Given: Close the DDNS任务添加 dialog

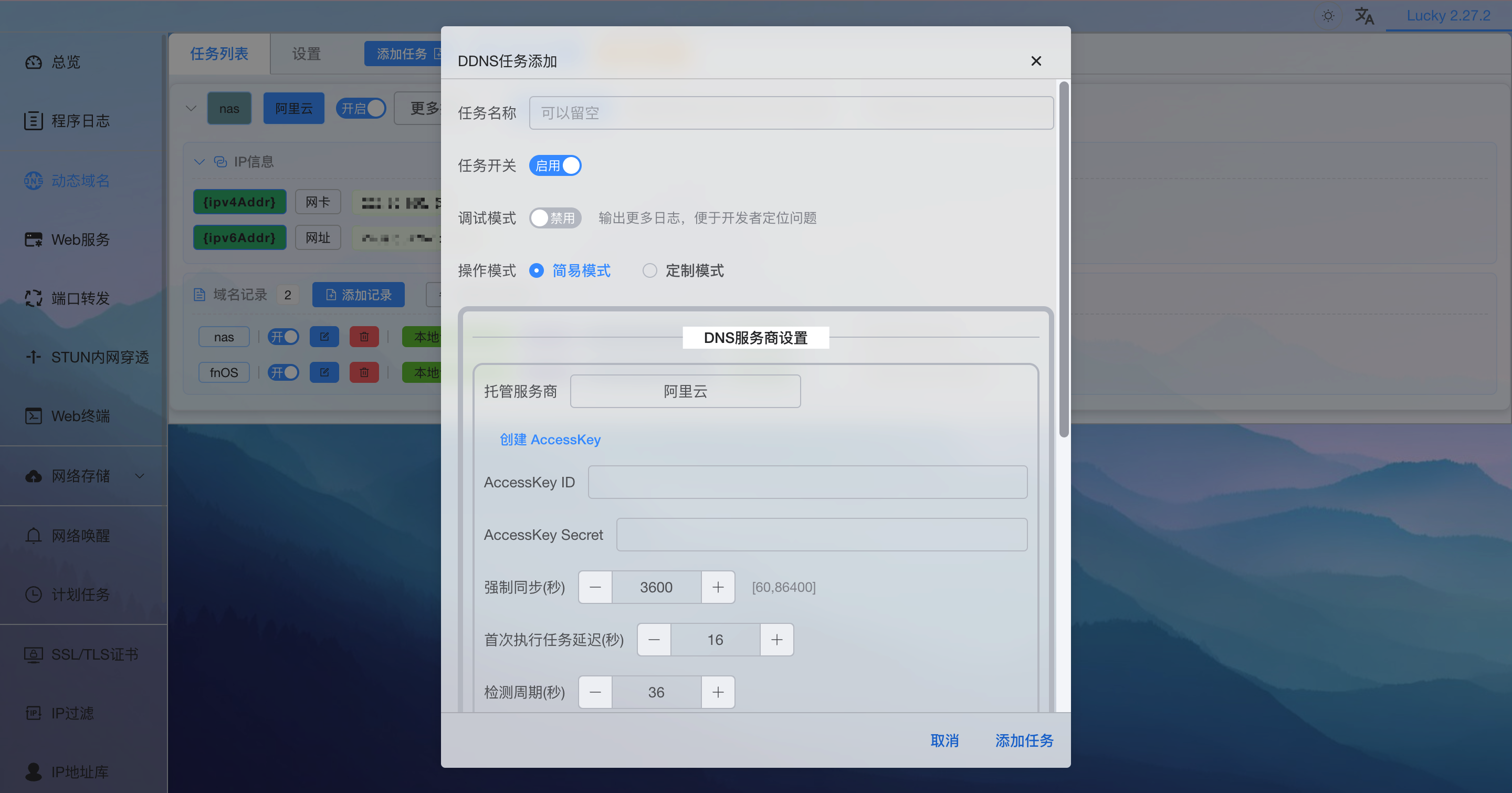Looking at the screenshot, I should (1036, 61).
